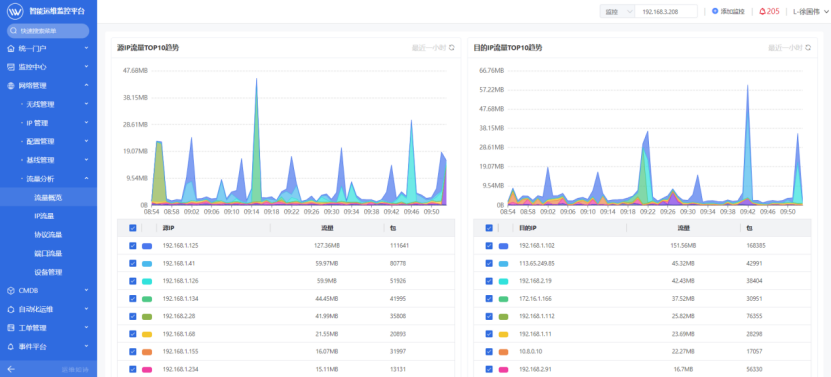The width and height of the screenshot is (831, 377).
Task: Click the 自动化运维 sidebar icon
Action: 11,309
